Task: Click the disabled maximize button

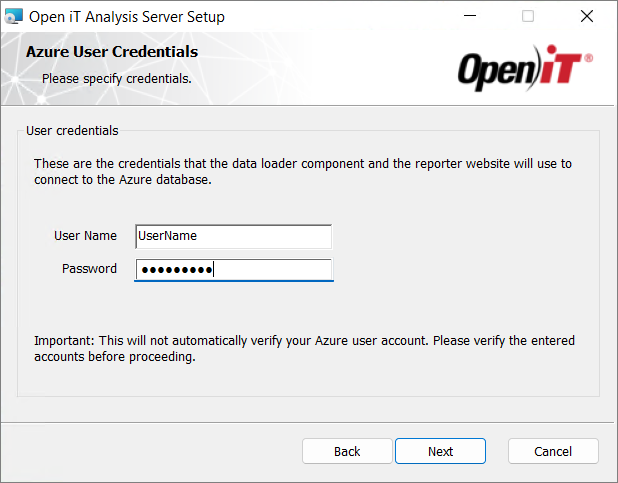Action: click(528, 16)
